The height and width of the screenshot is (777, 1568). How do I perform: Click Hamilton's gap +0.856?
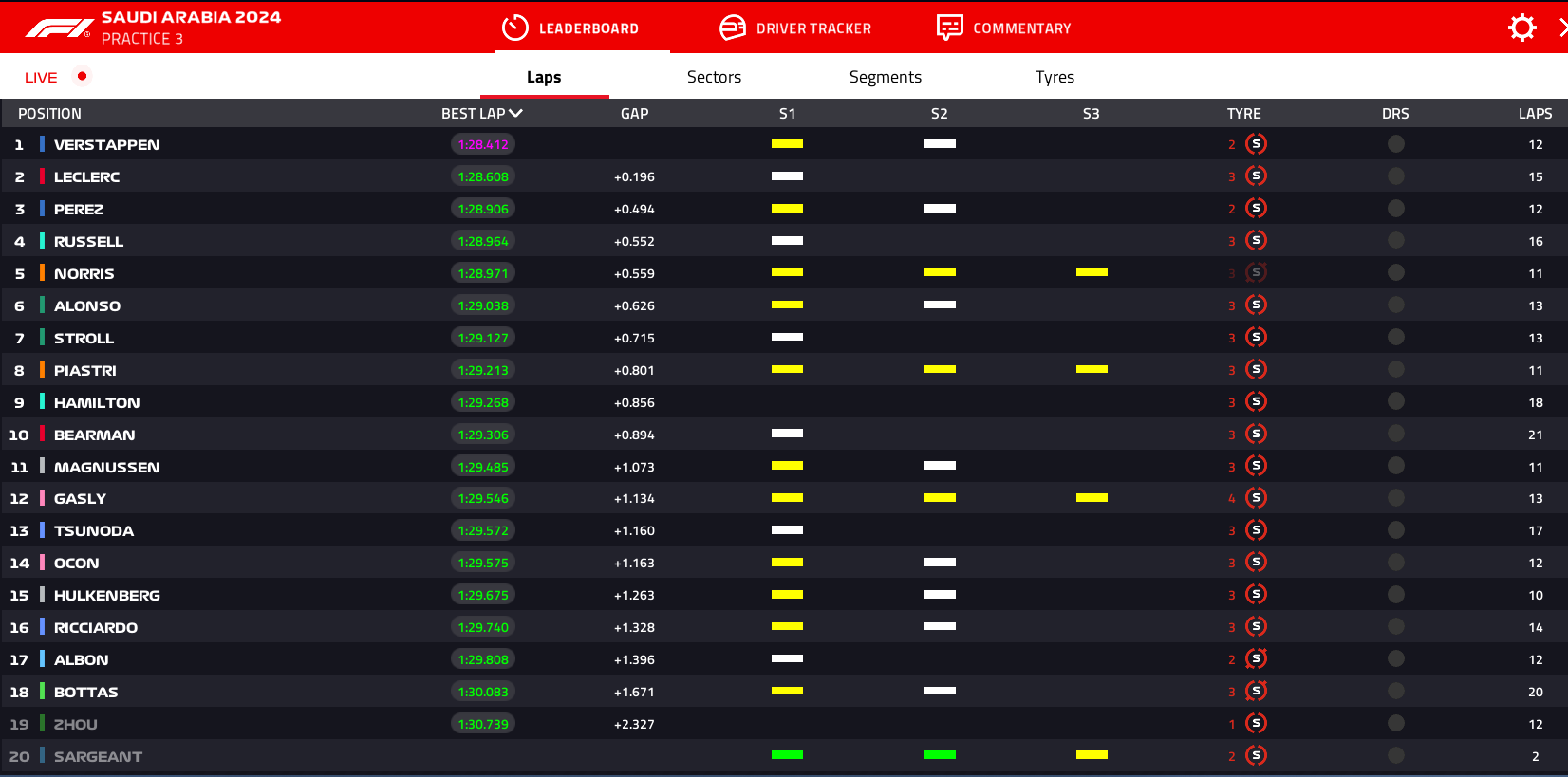pos(634,402)
